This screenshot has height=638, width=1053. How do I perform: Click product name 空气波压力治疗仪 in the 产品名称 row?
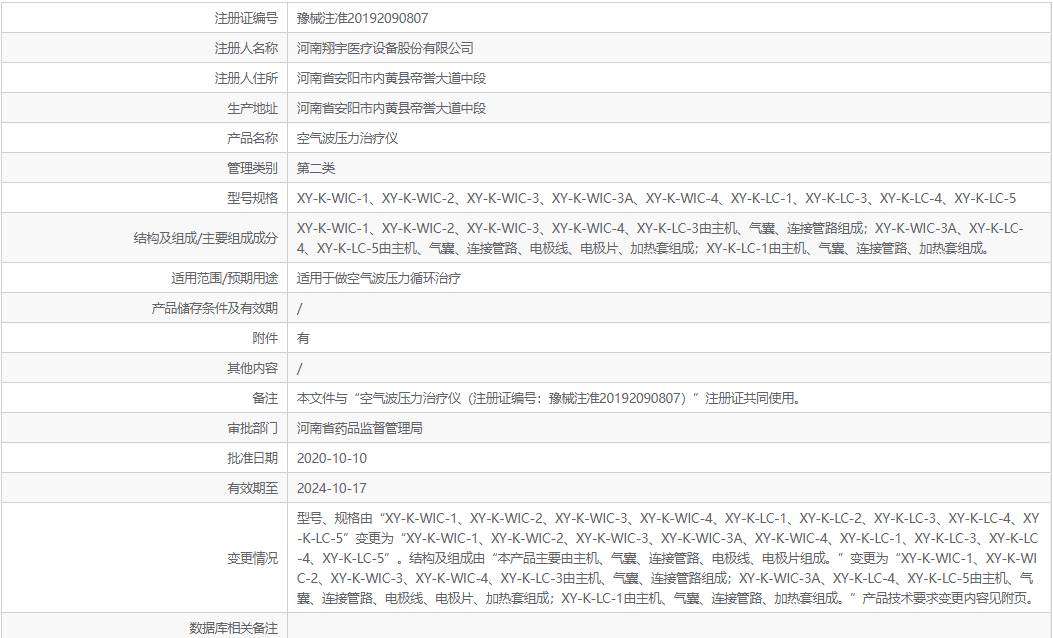347,138
